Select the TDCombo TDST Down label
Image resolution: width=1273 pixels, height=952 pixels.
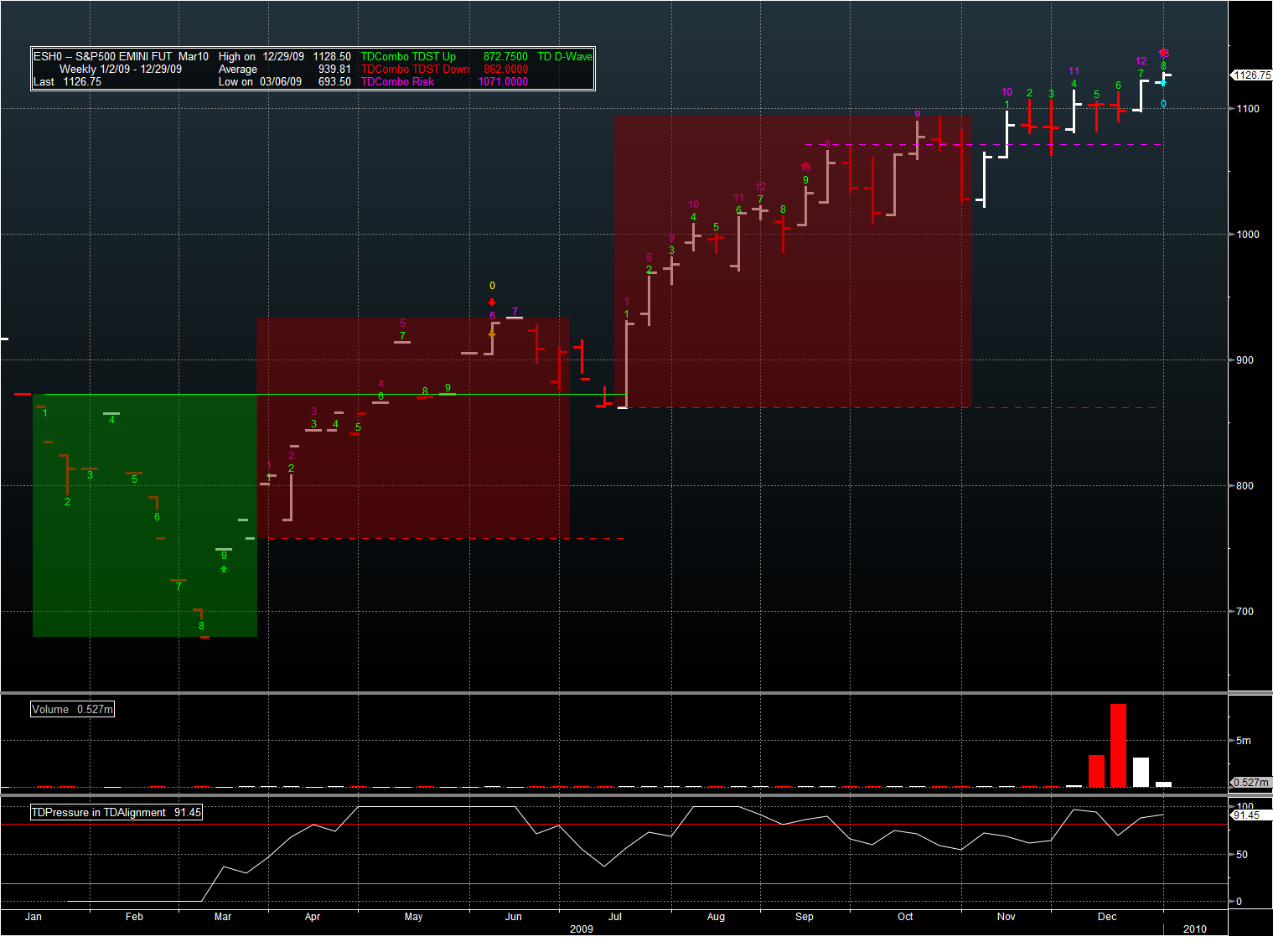coord(415,70)
